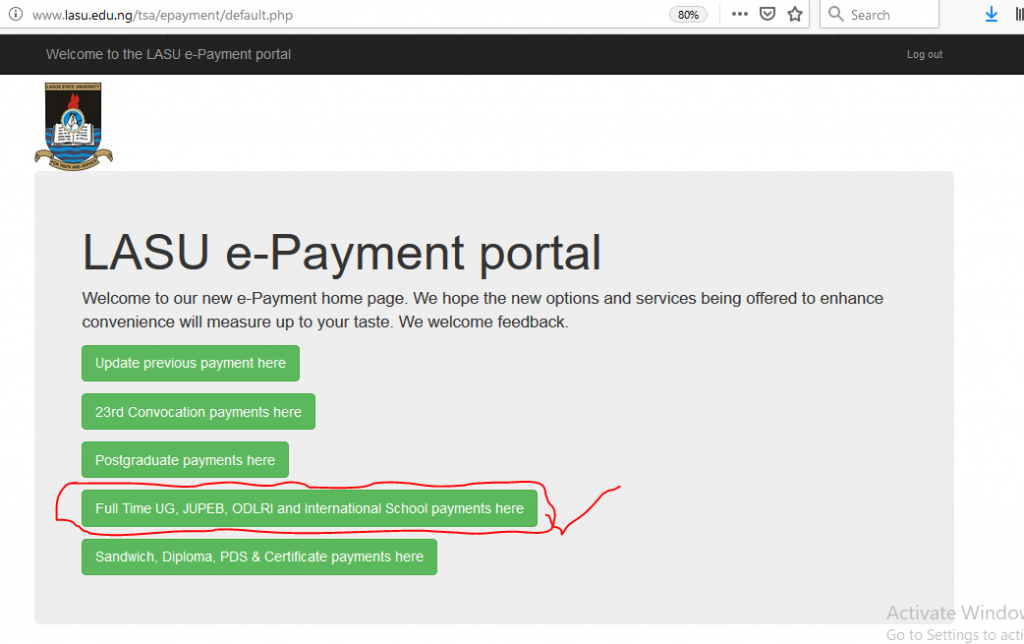
Task: Save page to Pocket icon
Action: pyautogui.click(x=767, y=14)
